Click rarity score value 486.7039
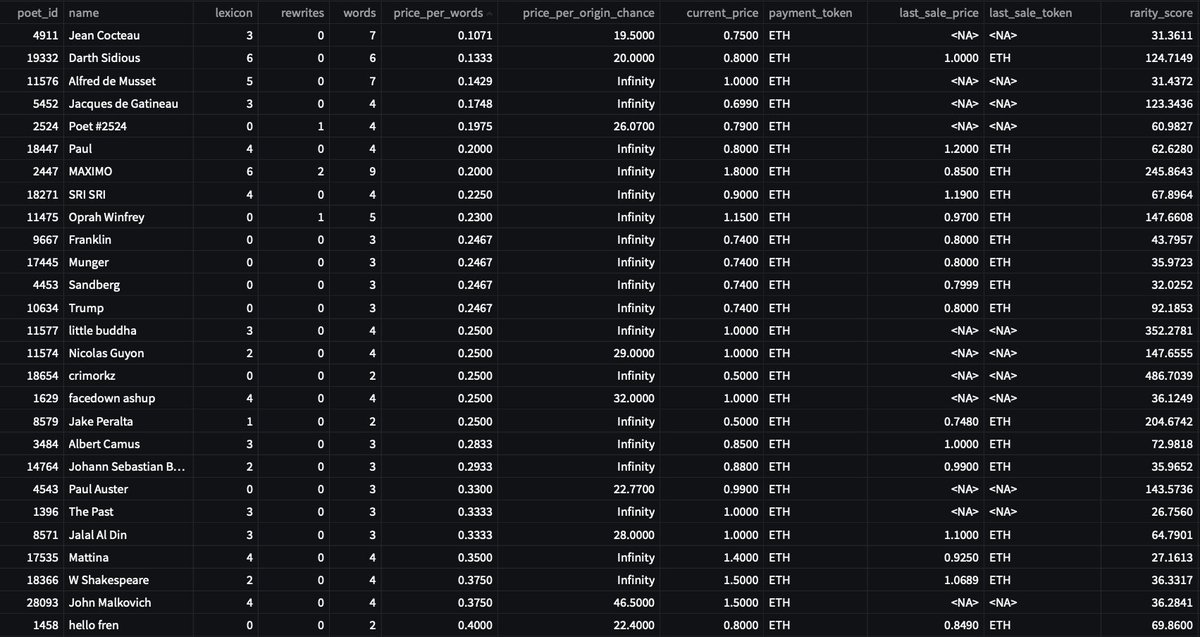The width and height of the screenshot is (1200, 637). point(1172,376)
